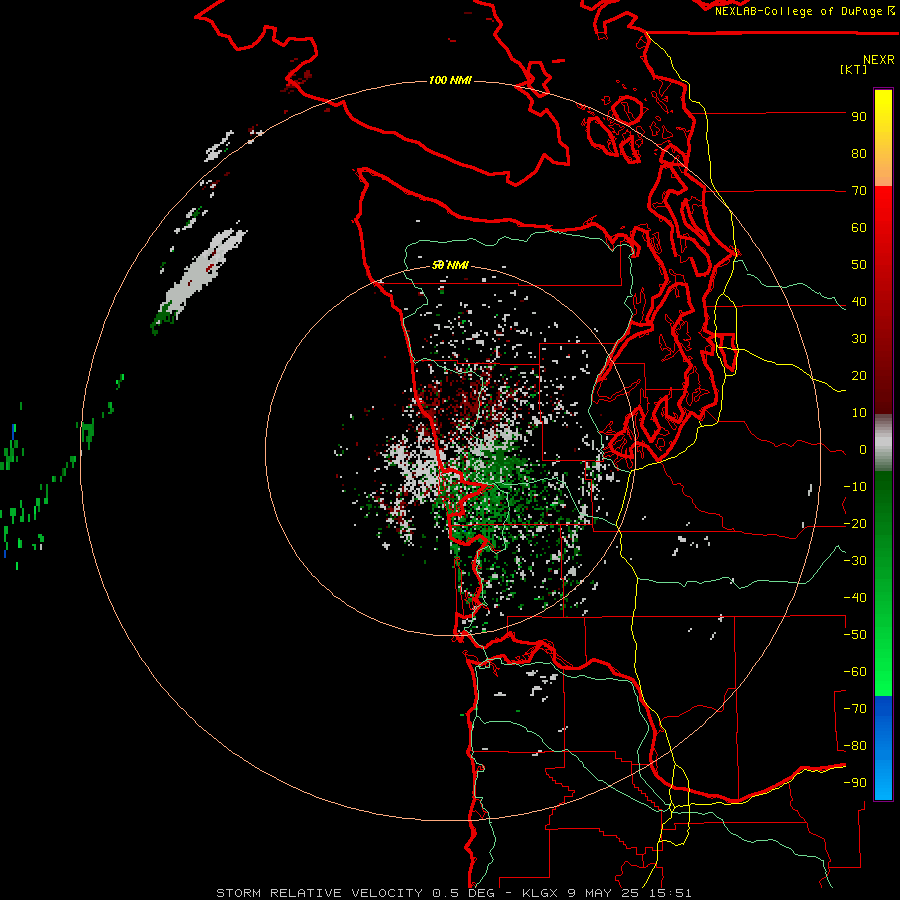Click the 60 value on the velocity scale
This screenshot has width=900, height=900.
pos(859,227)
